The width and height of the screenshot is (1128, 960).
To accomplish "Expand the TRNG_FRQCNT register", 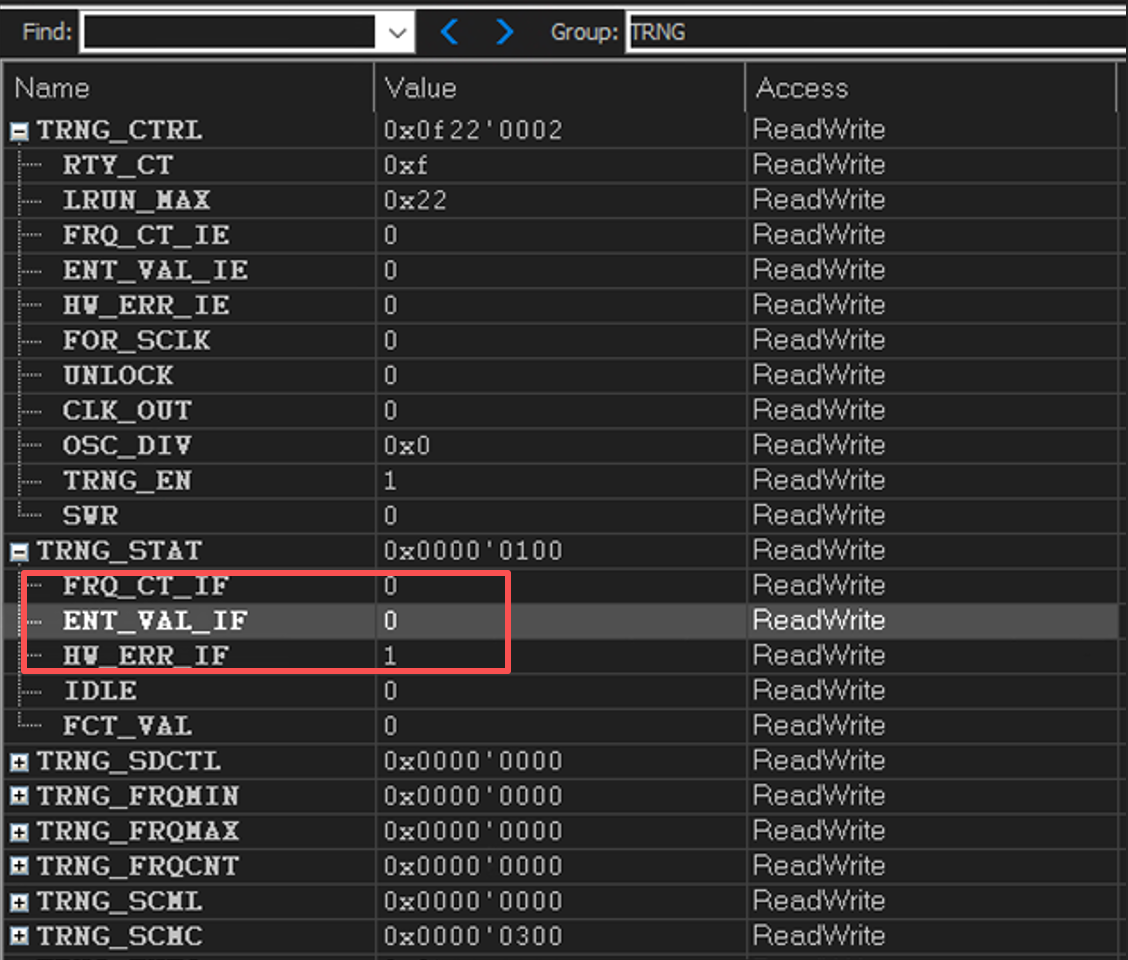I will click(x=19, y=866).
